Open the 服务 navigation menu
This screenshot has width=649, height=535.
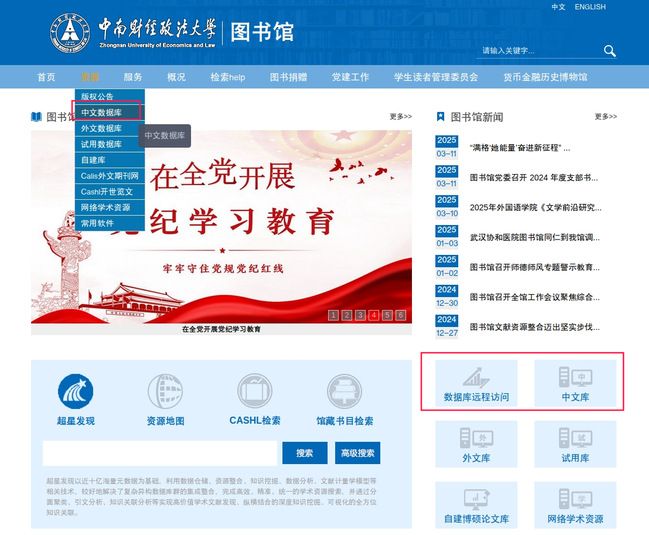click(133, 77)
